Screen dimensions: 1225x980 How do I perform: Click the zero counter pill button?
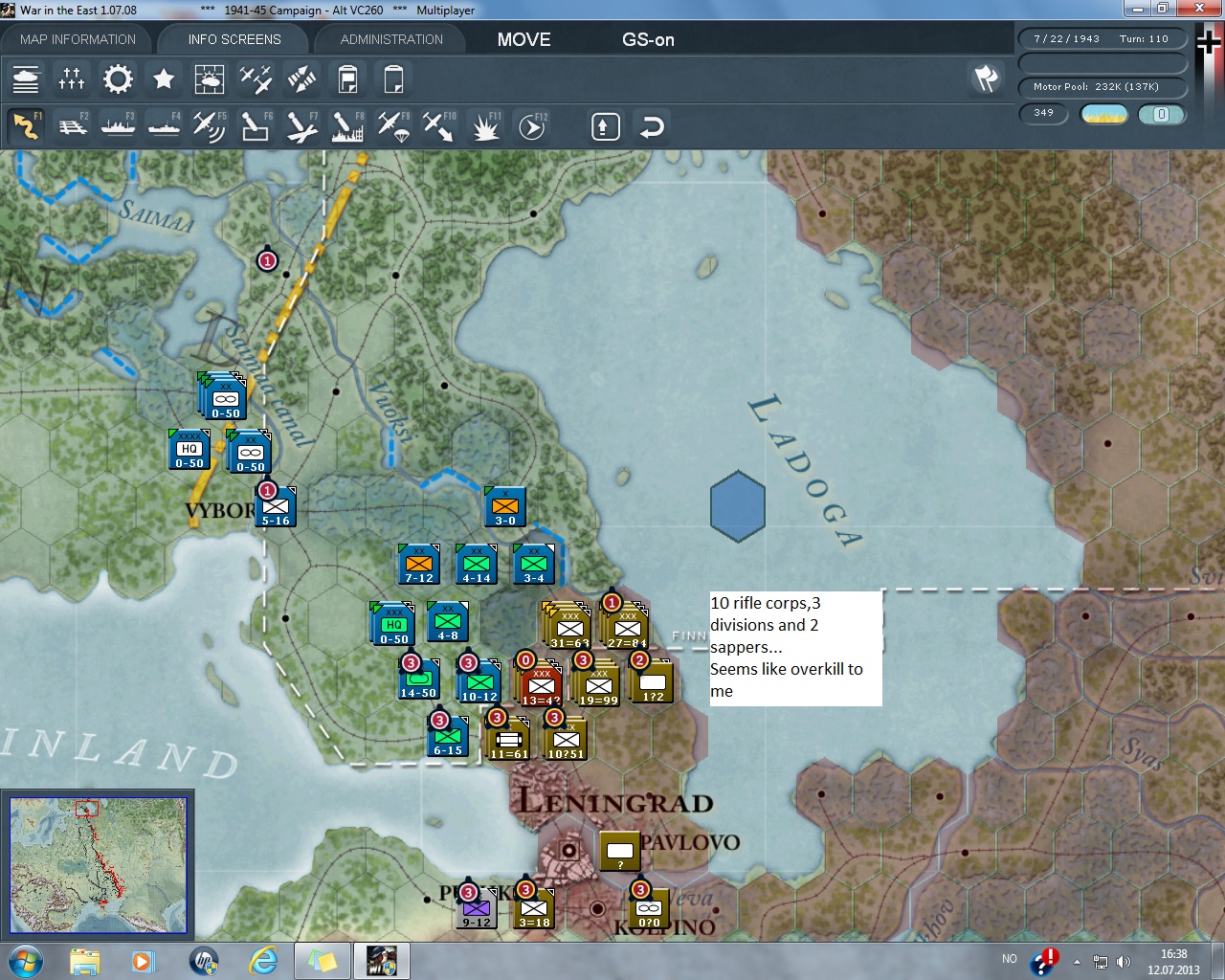pyautogui.click(x=1161, y=114)
